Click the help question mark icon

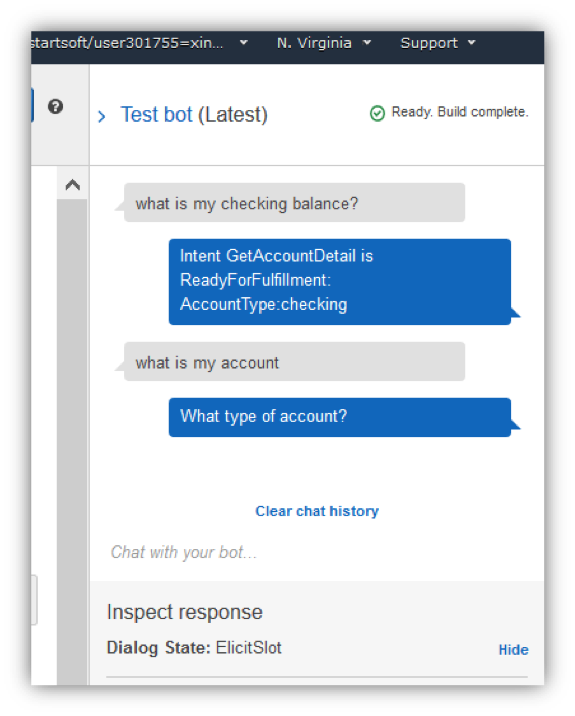[x=56, y=107]
